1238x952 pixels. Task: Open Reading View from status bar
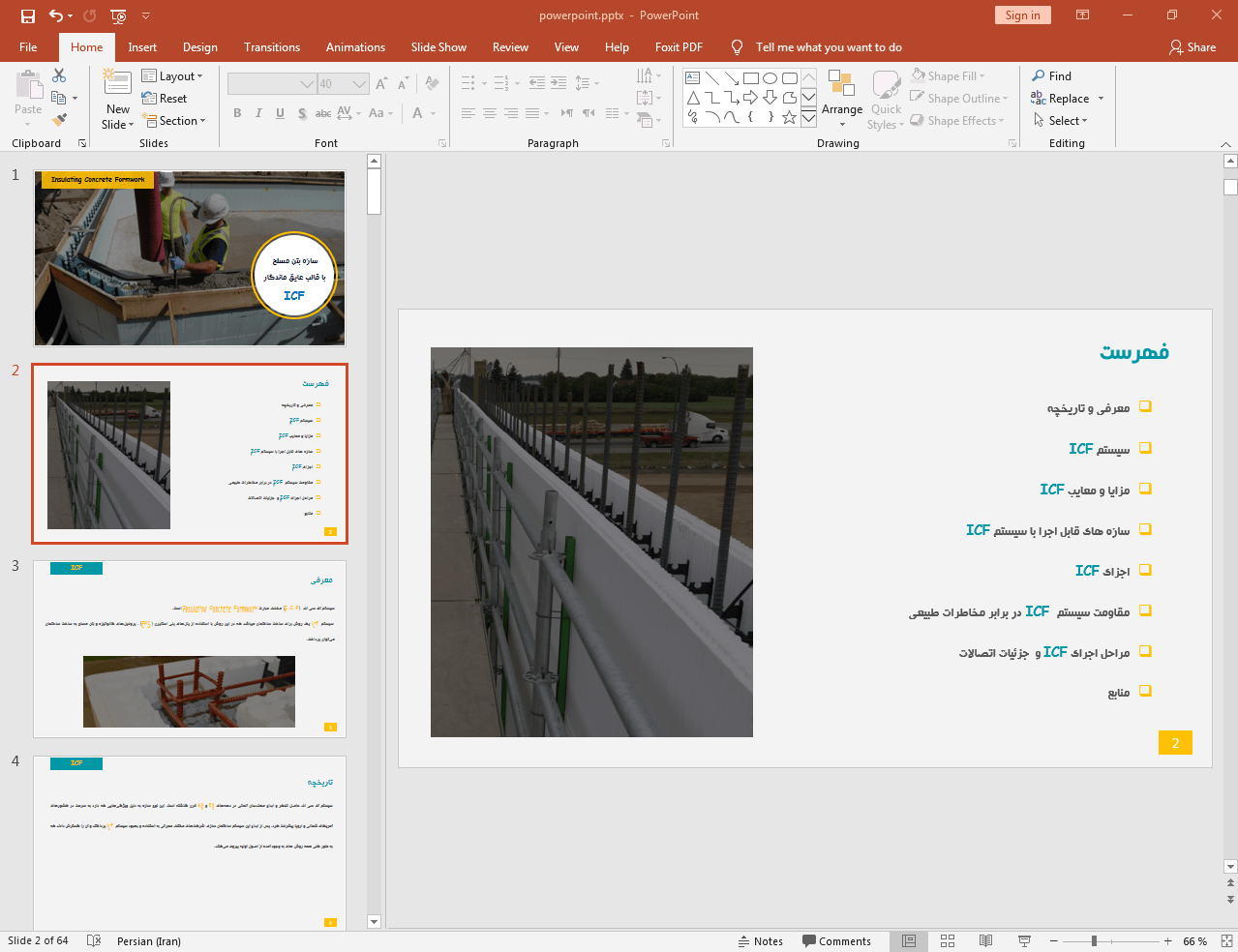click(985, 941)
